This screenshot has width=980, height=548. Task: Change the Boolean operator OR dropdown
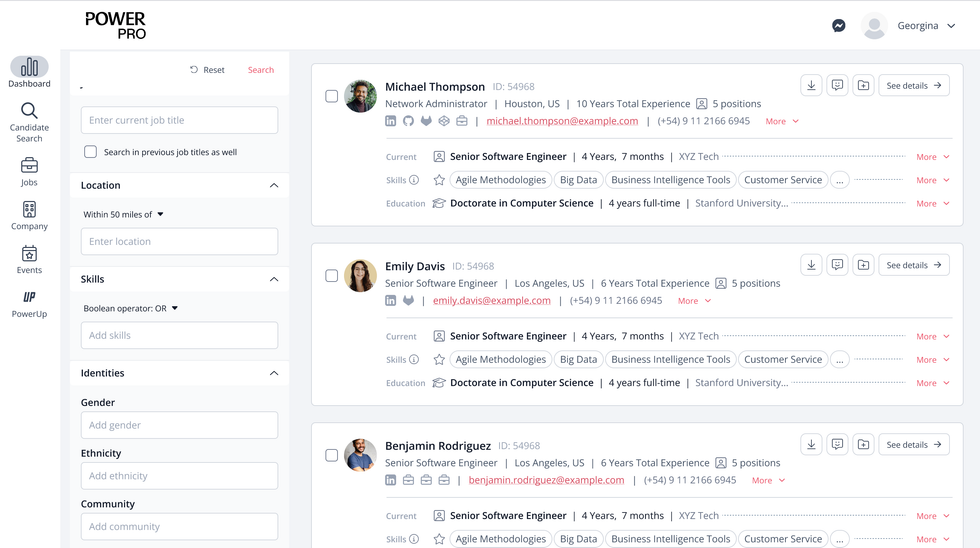pos(130,308)
